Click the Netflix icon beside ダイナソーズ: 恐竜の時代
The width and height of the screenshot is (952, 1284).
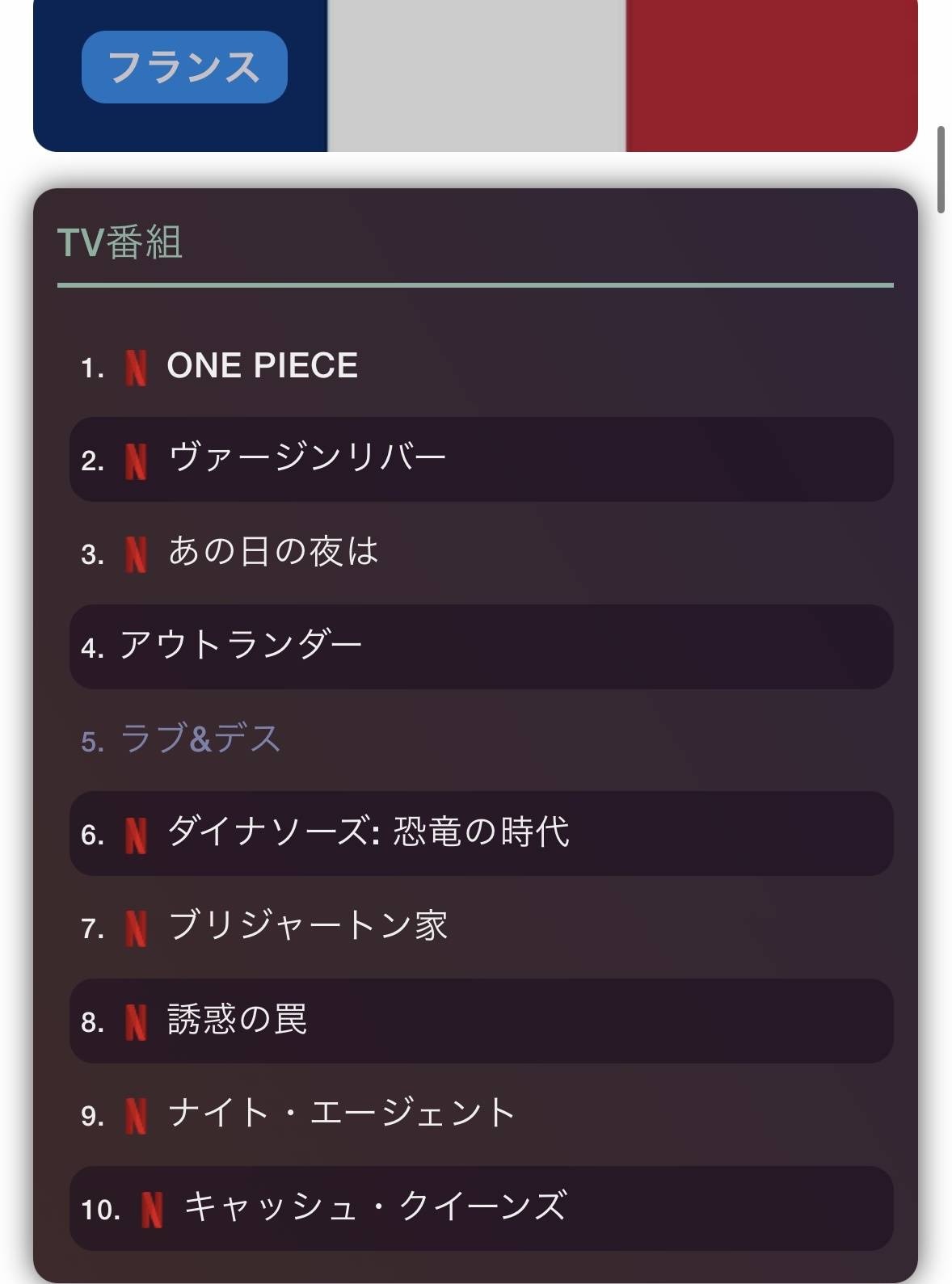pyautogui.click(x=136, y=835)
